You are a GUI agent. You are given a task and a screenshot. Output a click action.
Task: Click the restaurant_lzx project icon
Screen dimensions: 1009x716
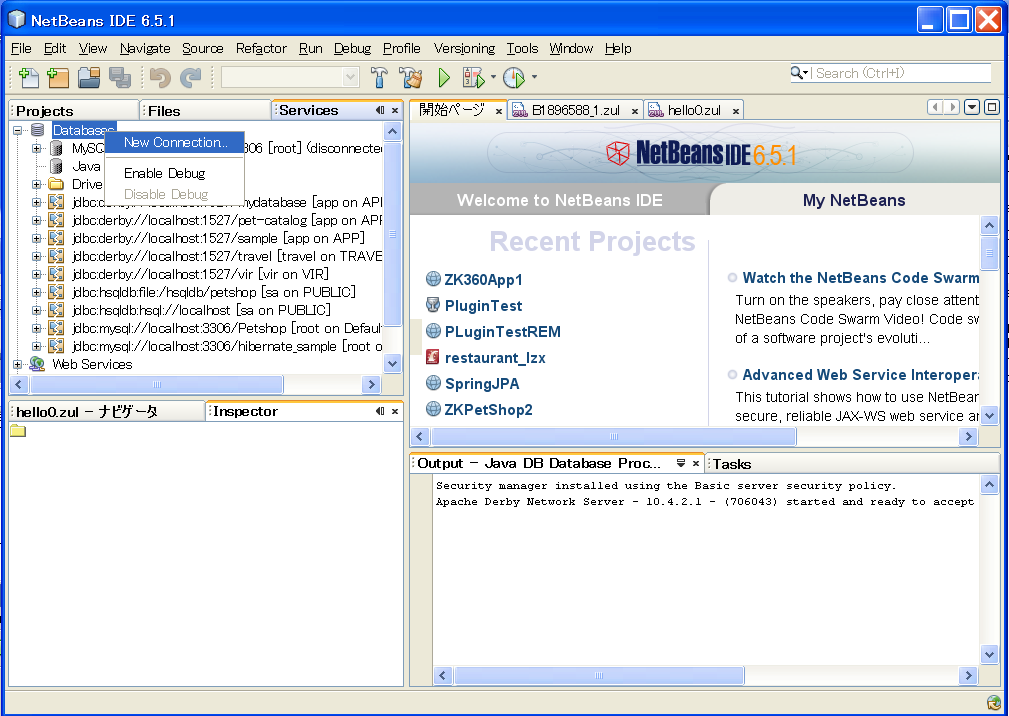[x=433, y=357]
